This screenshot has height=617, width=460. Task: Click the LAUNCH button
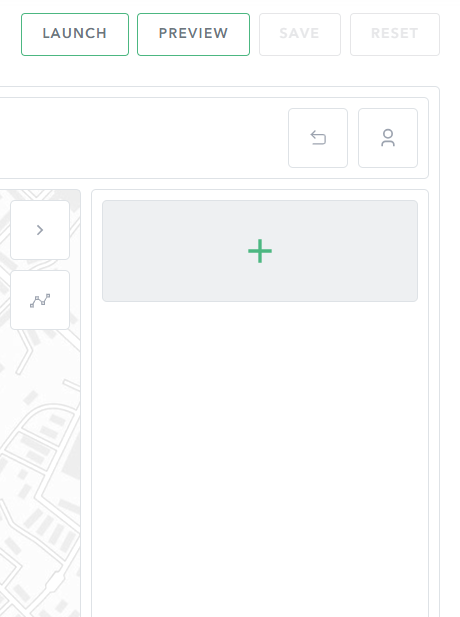75,34
